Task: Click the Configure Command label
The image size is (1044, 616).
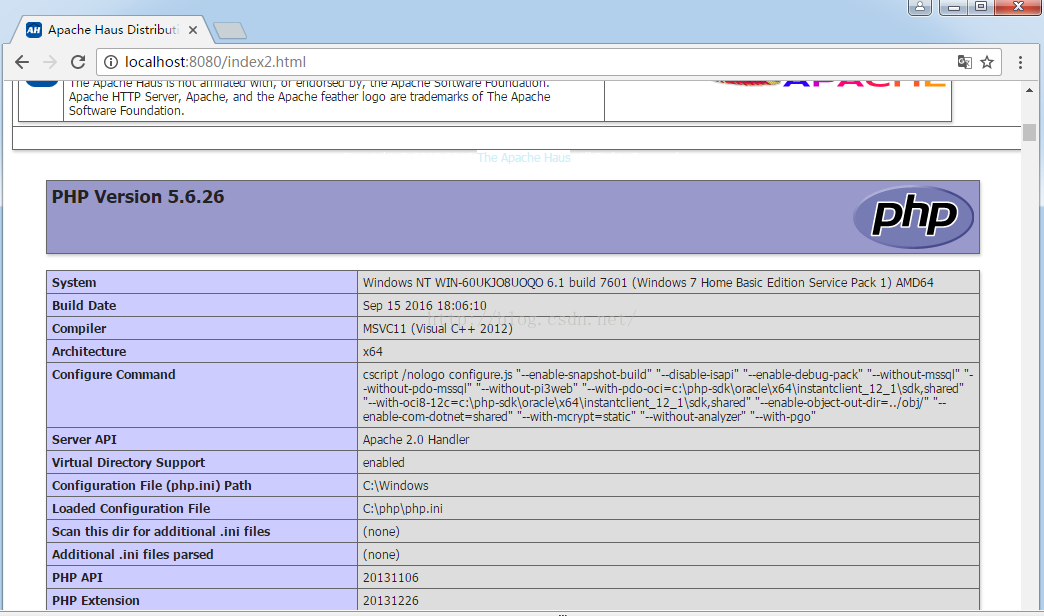Action: [113, 374]
